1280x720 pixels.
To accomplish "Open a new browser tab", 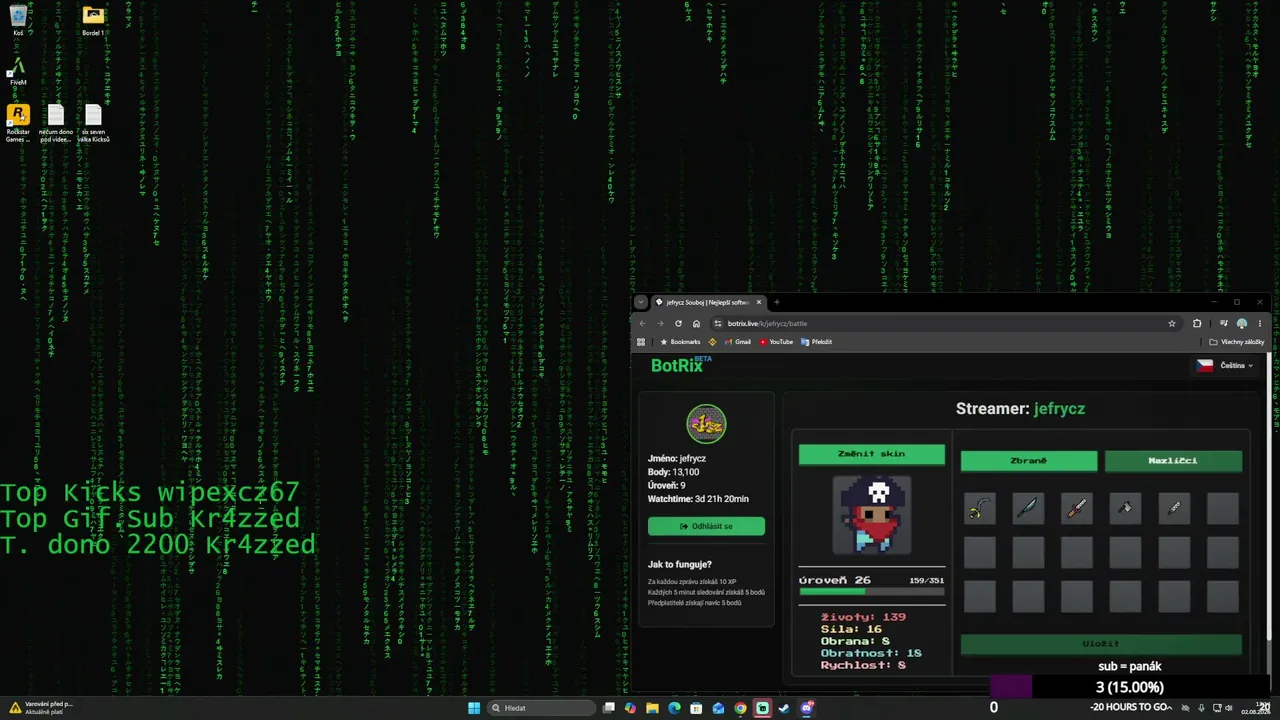I will 776,302.
